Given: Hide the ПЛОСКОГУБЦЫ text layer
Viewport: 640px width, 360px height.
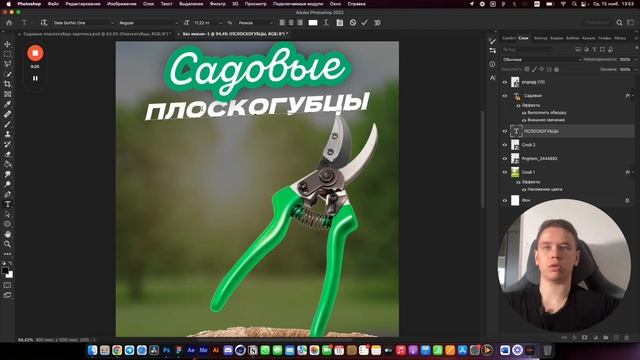Looking at the screenshot, I should [x=505, y=131].
